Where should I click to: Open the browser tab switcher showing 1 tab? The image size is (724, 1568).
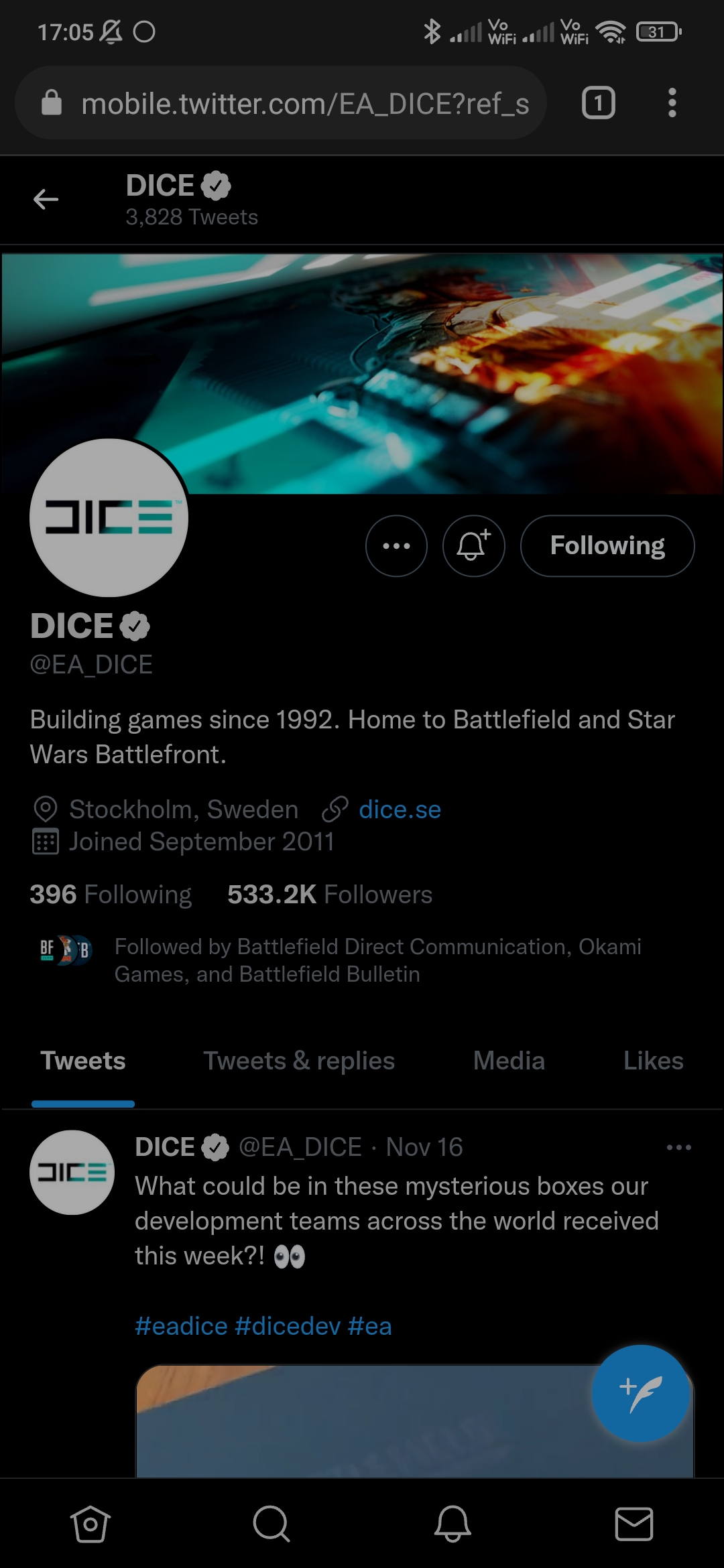click(x=599, y=103)
